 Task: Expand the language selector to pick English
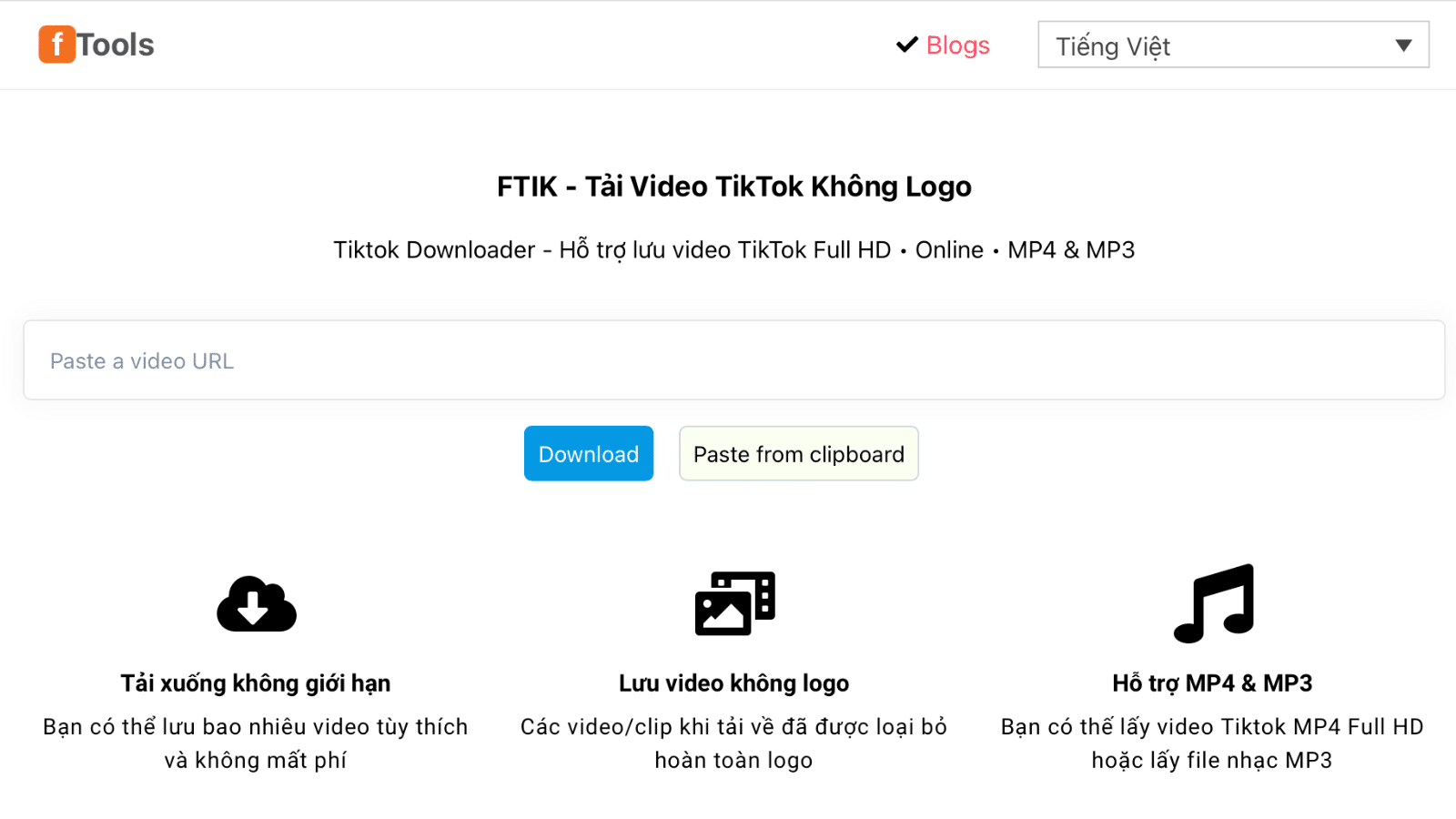pyautogui.click(x=1232, y=45)
